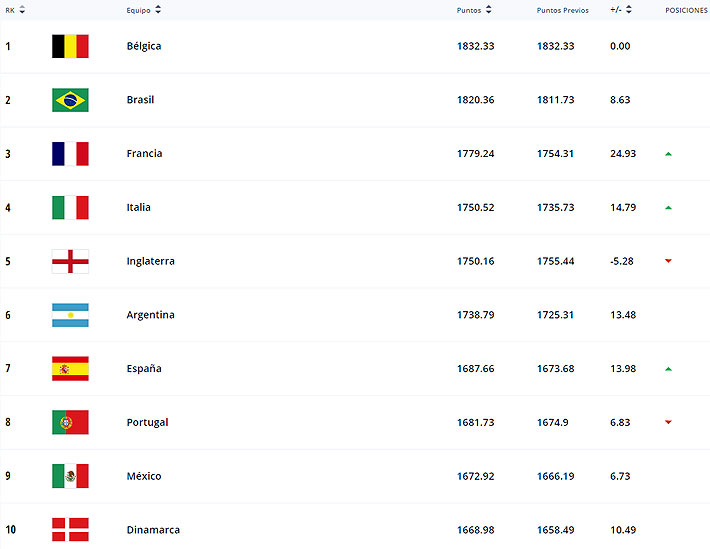
Task: Sort by +/- column sort arrows
Action: pos(631,10)
